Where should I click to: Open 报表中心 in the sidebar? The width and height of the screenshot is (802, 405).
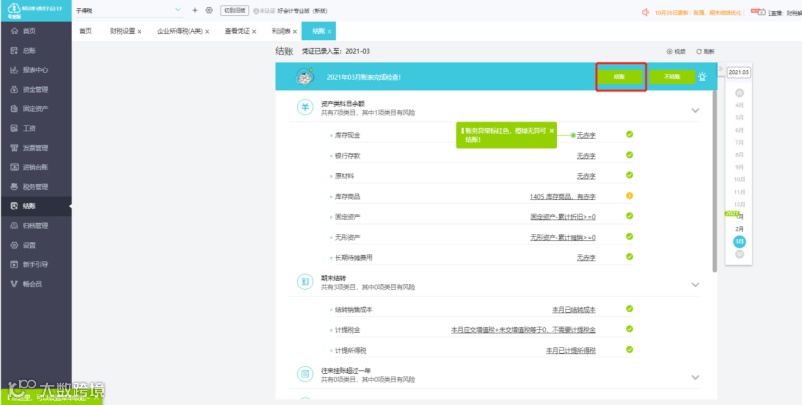pyautogui.click(x=35, y=70)
